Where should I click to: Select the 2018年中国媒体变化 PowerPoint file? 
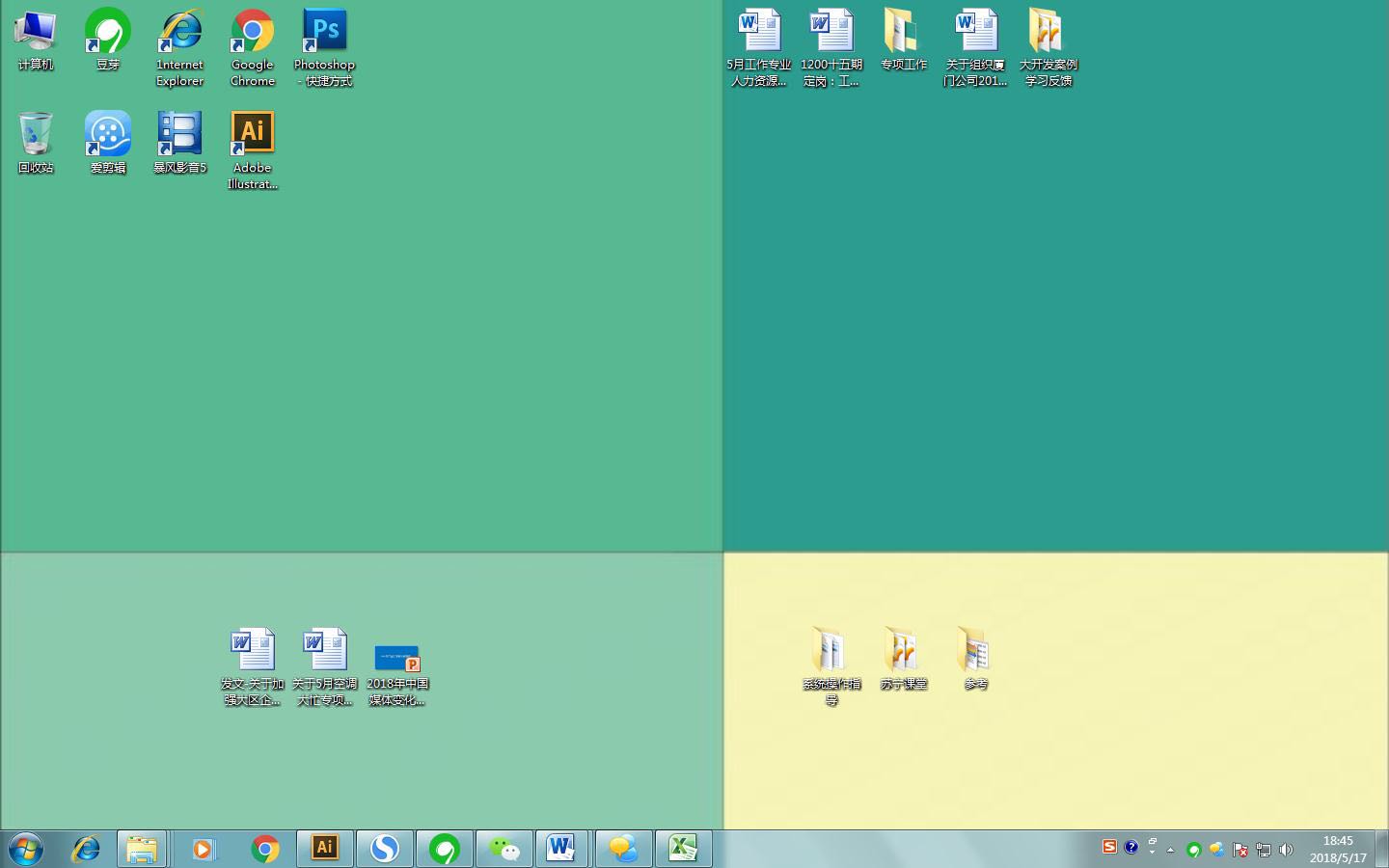tap(396, 659)
